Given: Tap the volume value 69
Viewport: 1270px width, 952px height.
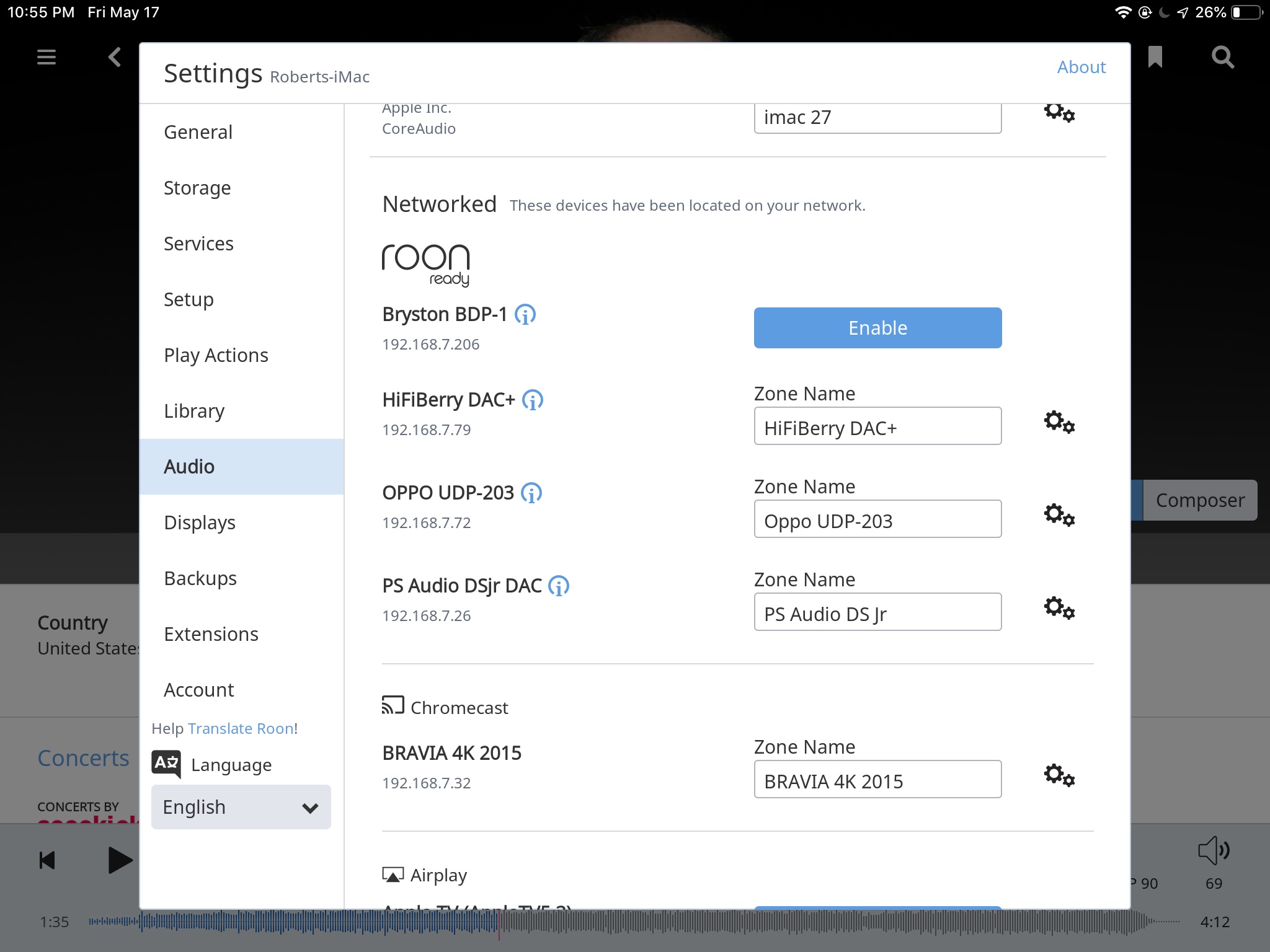Looking at the screenshot, I should click(x=1214, y=884).
